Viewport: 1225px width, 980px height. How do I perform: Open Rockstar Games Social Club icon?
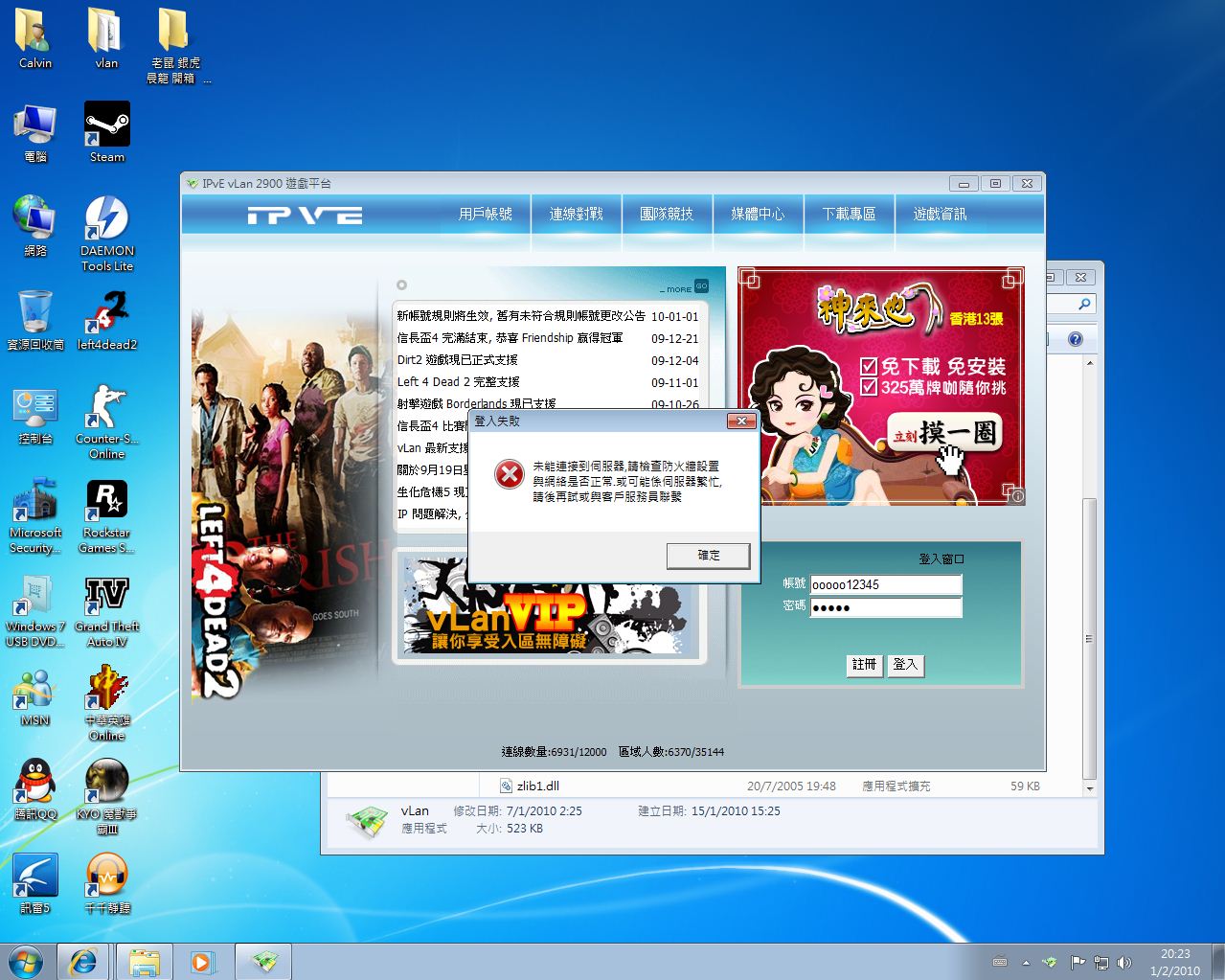[106, 502]
